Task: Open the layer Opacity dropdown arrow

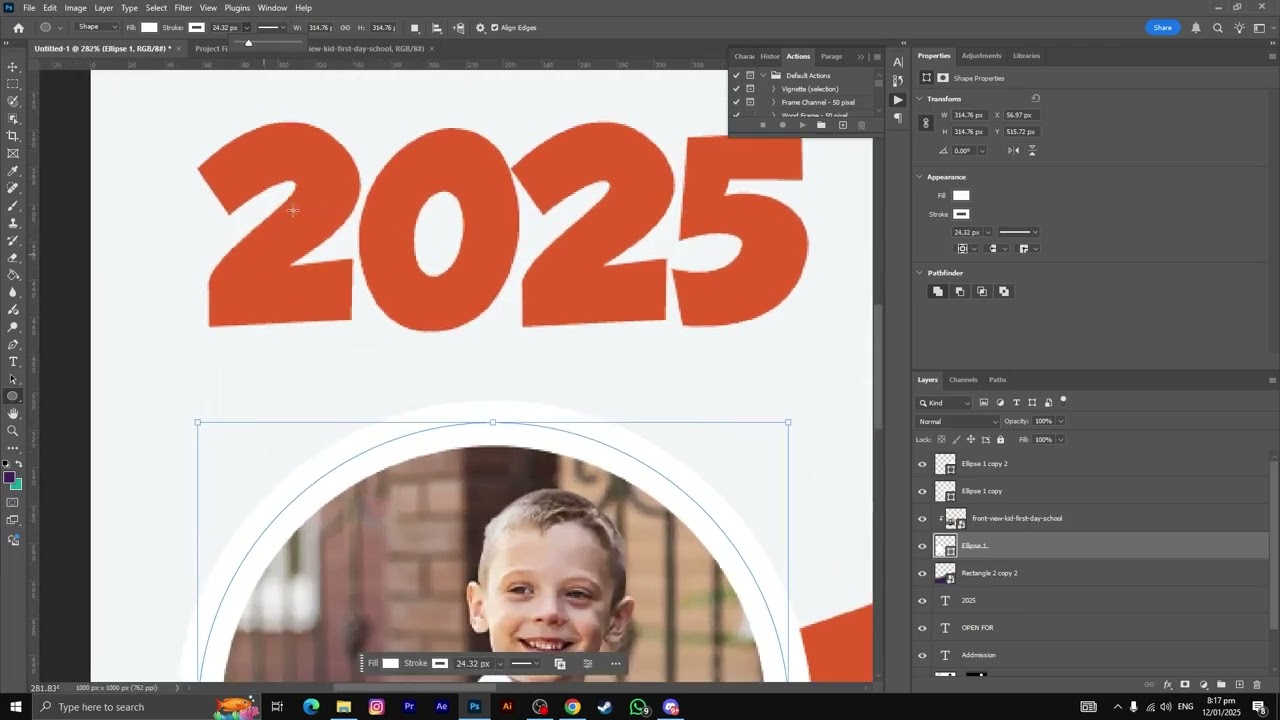Action: click(x=1060, y=421)
